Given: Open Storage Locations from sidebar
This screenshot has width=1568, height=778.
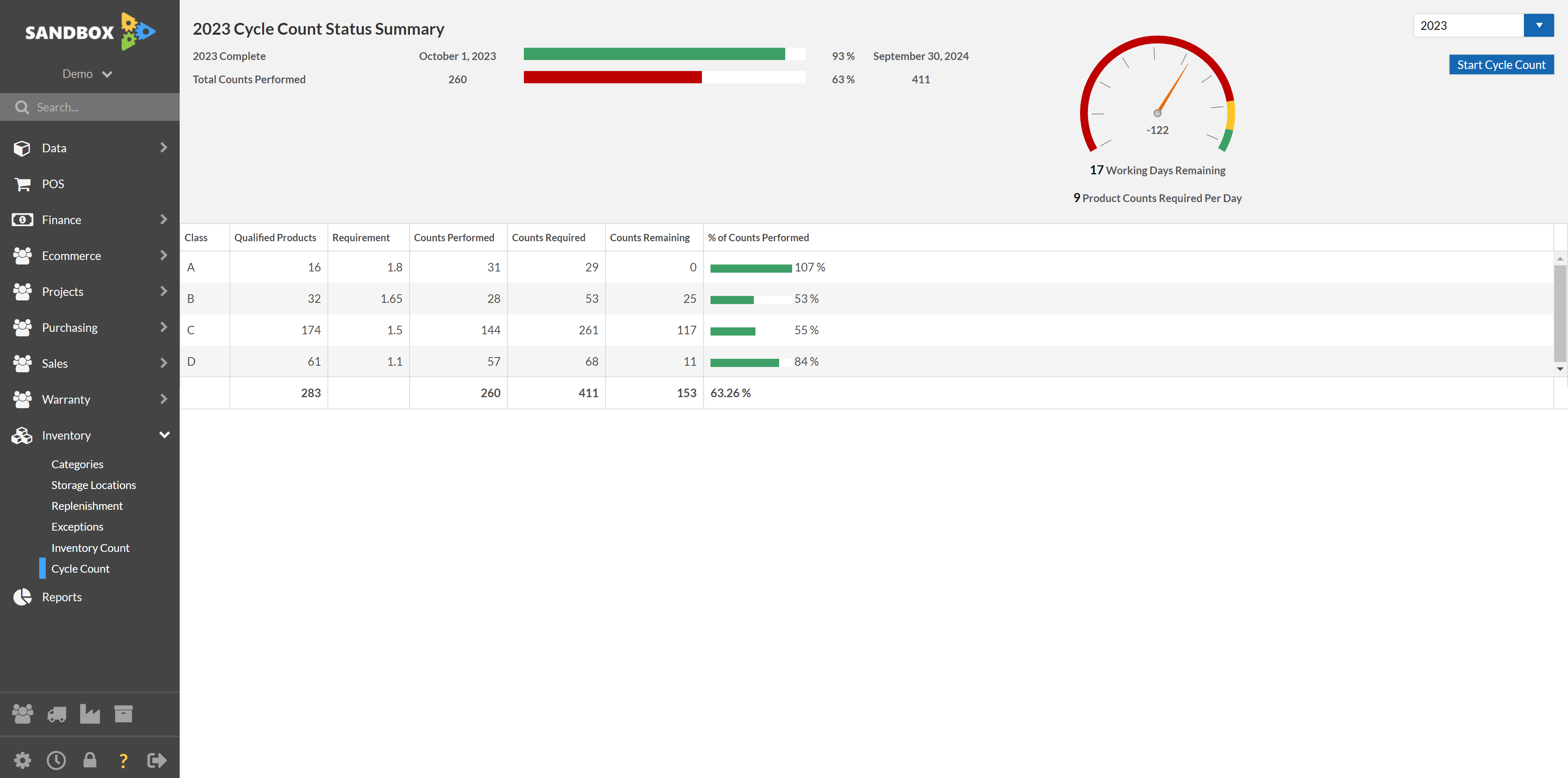Looking at the screenshot, I should click(94, 484).
